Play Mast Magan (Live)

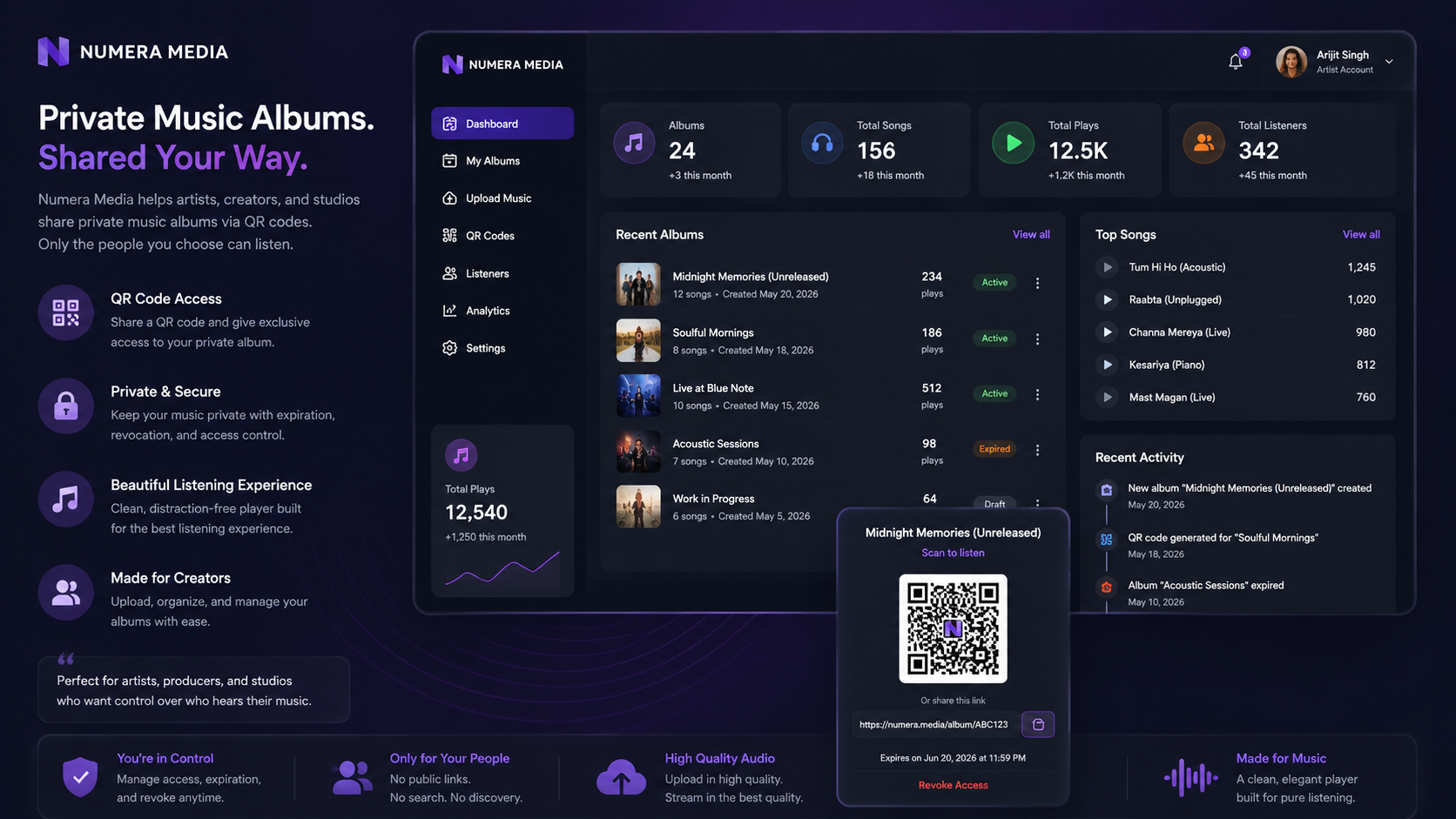coord(1107,398)
